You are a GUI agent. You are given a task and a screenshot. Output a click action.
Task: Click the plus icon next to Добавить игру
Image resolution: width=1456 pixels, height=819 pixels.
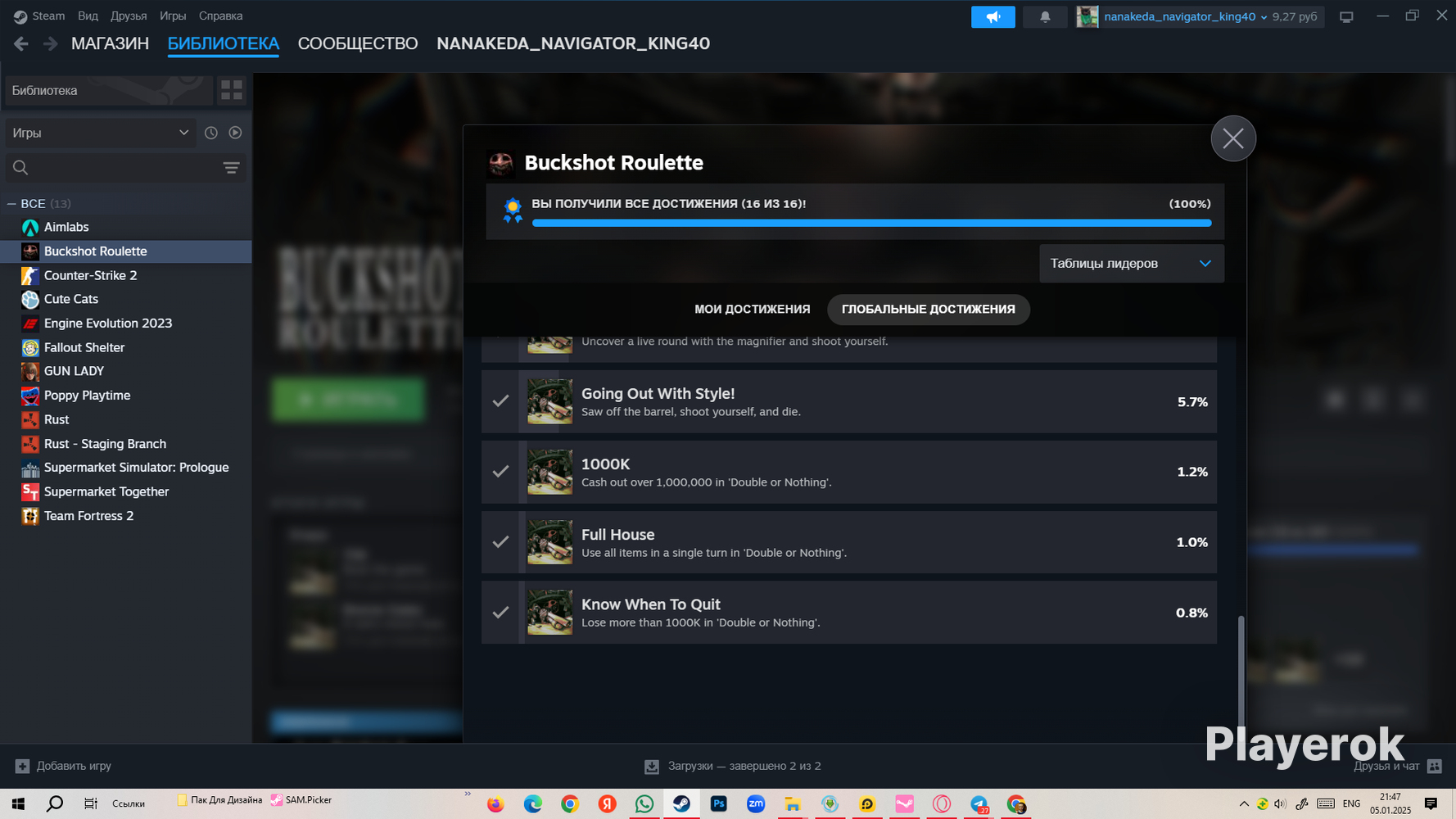(x=22, y=766)
